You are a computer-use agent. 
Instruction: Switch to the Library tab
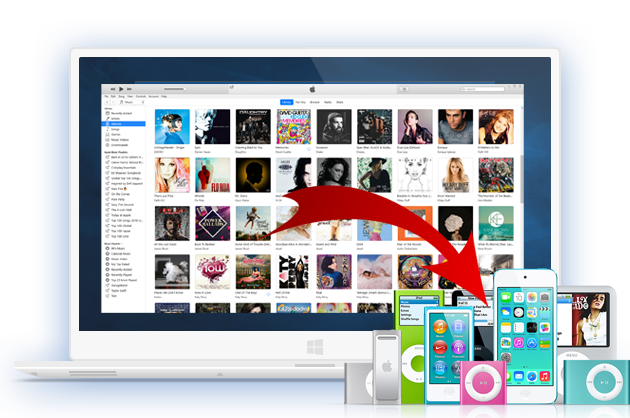286,102
